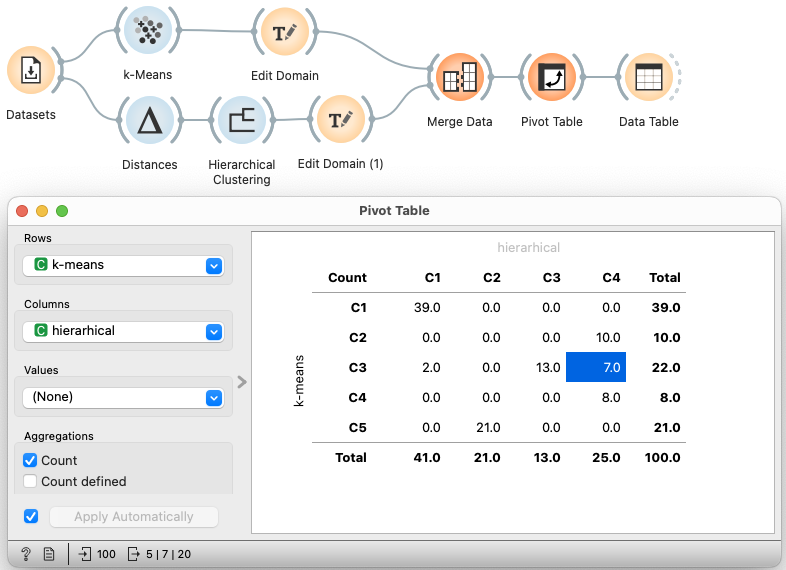The height and width of the screenshot is (570, 786).
Task: Maximize the Pivot Table window
Action: 62,211
